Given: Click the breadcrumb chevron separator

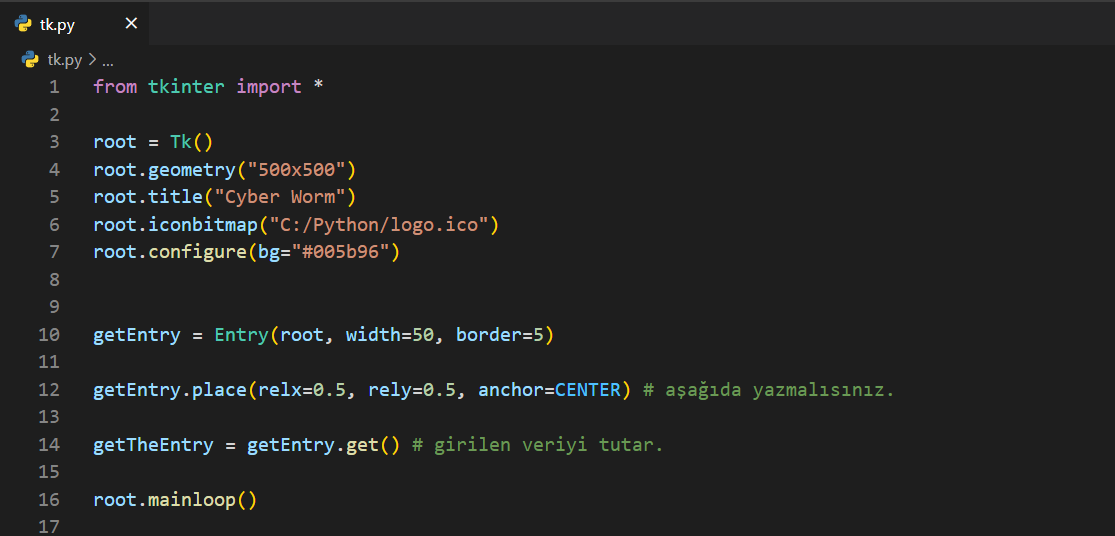Looking at the screenshot, I should pyautogui.click(x=92, y=60).
